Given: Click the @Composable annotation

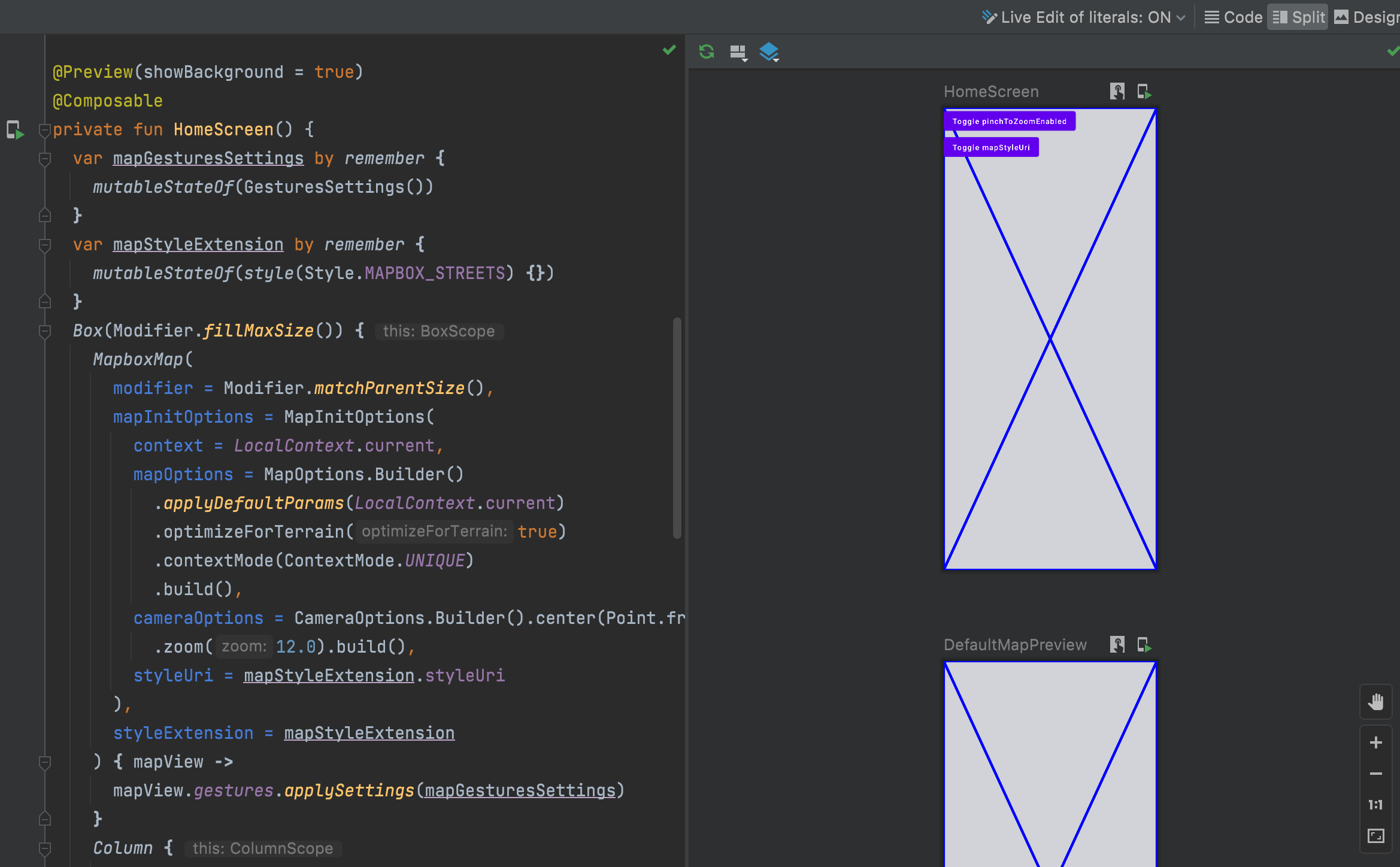Looking at the screenshot, I should (x=108, y=101).
